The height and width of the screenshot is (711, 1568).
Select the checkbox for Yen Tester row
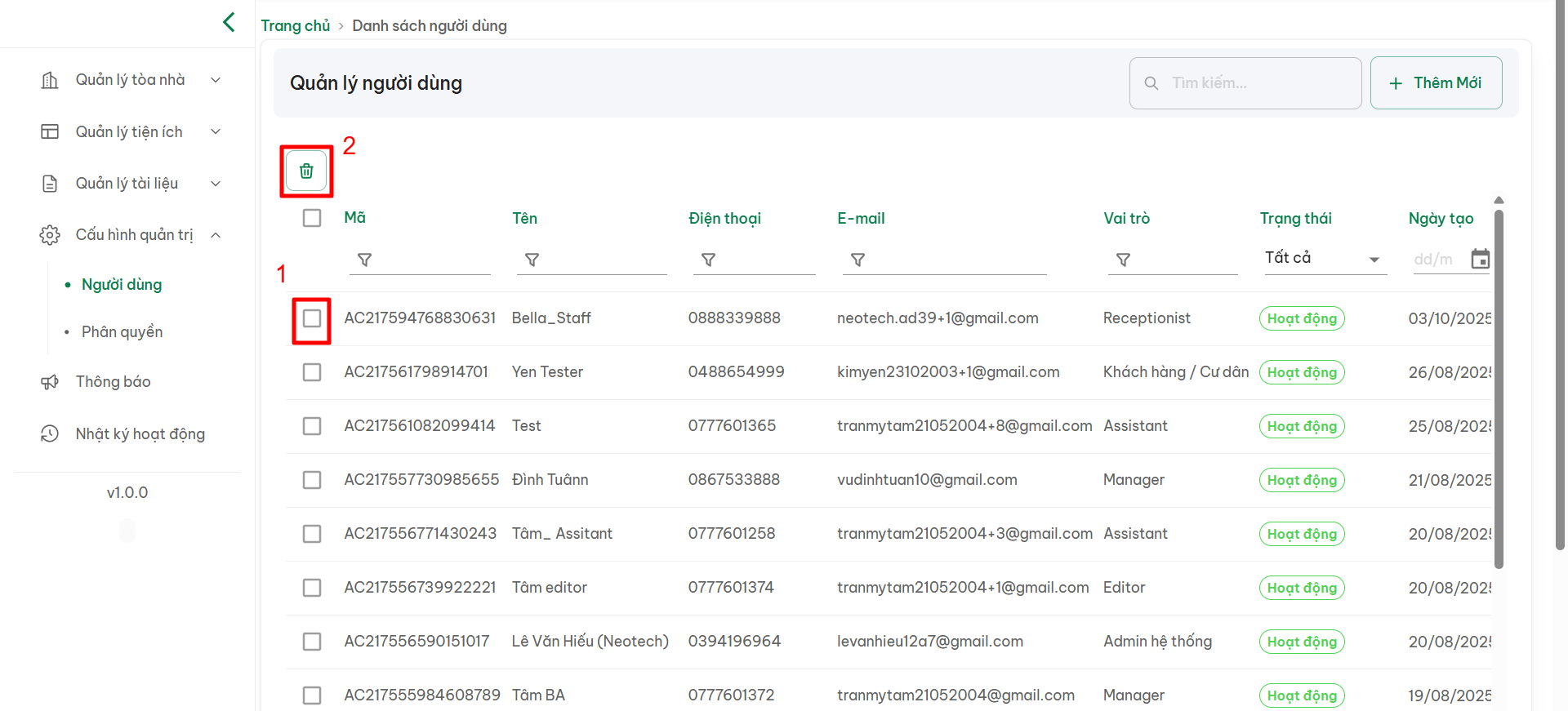pos(312,372)
